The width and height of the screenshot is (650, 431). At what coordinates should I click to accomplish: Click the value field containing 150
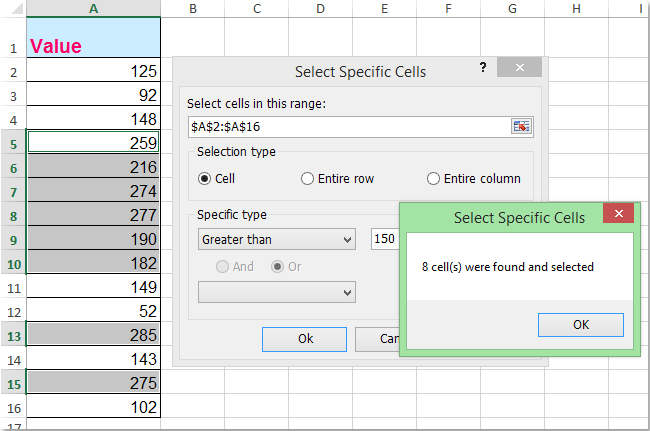click(x=384, y=240)
